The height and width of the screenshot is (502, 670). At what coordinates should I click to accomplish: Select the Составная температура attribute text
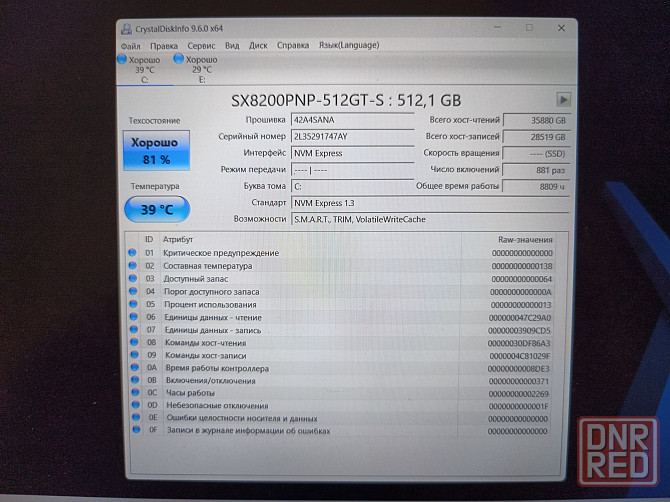pyautogui.click(x=208, y=266)
